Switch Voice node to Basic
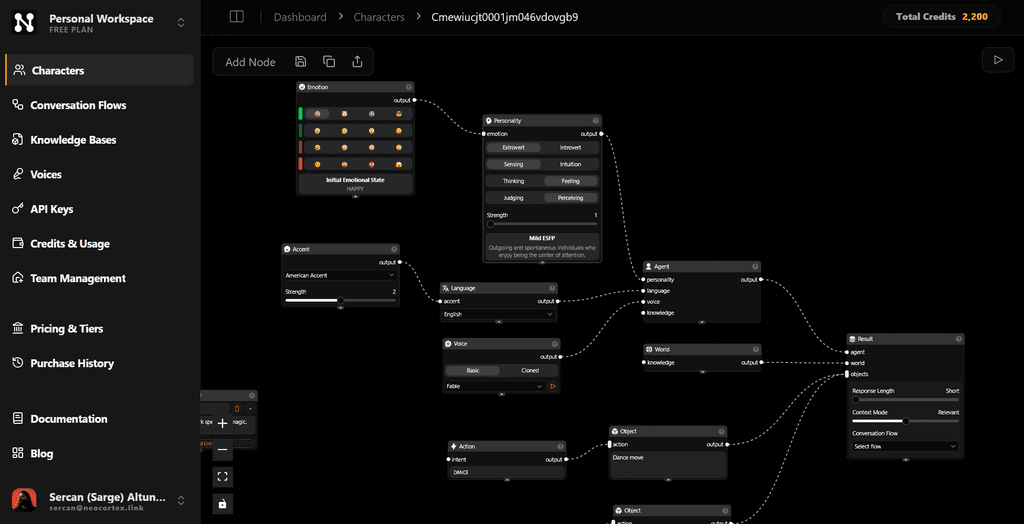Screen dimensions: 1024x524 pos(473,370)
